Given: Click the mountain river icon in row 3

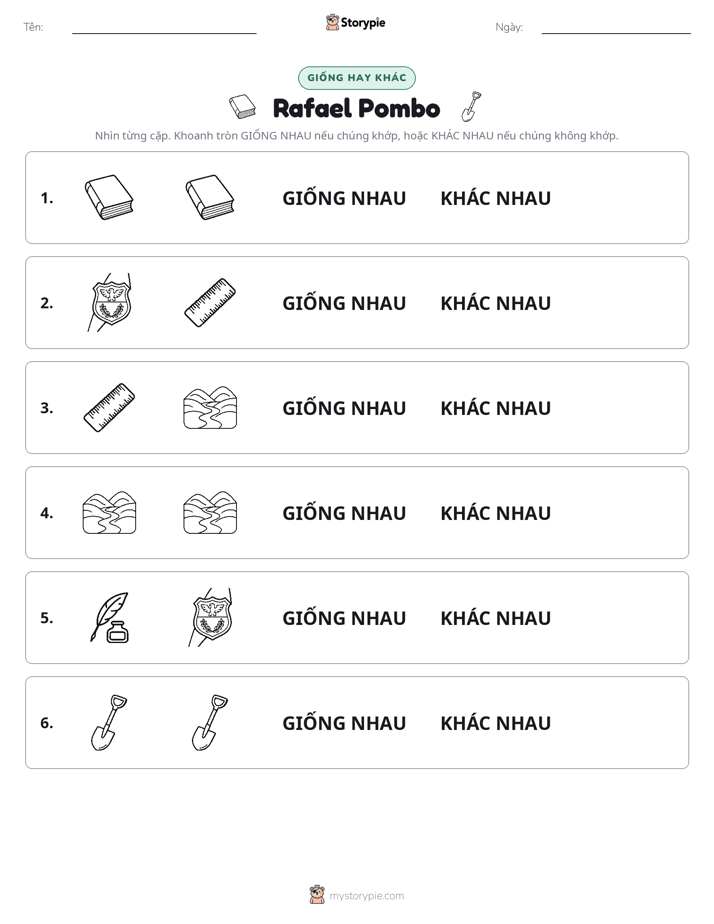Looking at the screenshot, I should (210, 407).
